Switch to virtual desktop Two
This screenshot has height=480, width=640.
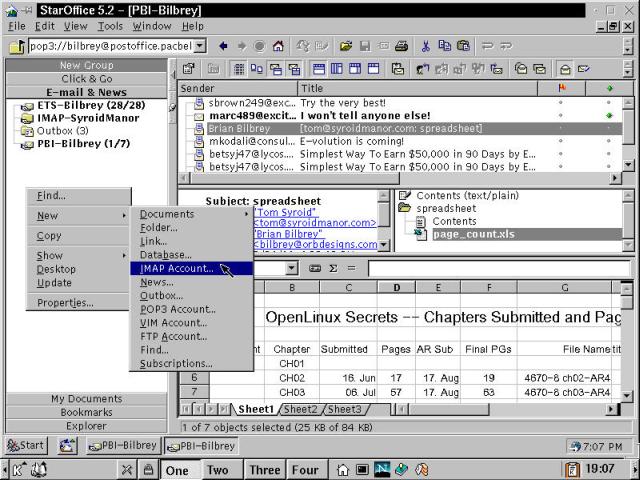[x=217, y=469]
